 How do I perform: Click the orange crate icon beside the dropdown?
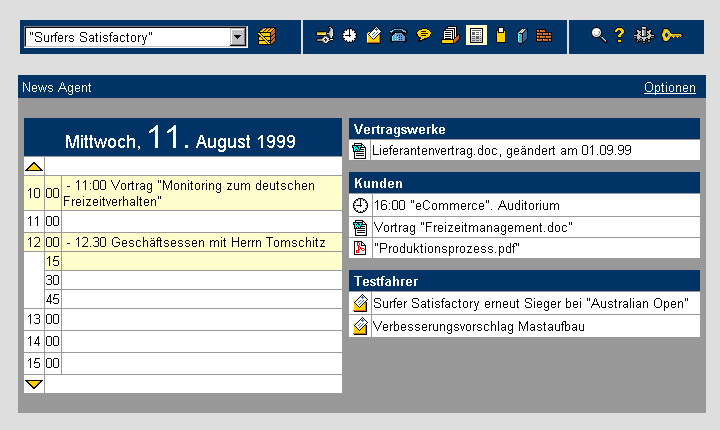(267, 36)
